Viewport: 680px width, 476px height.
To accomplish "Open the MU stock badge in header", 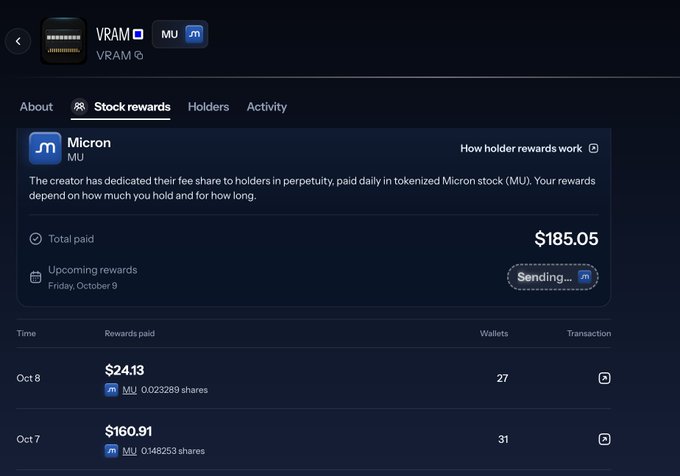I will [x=180, y=34].
